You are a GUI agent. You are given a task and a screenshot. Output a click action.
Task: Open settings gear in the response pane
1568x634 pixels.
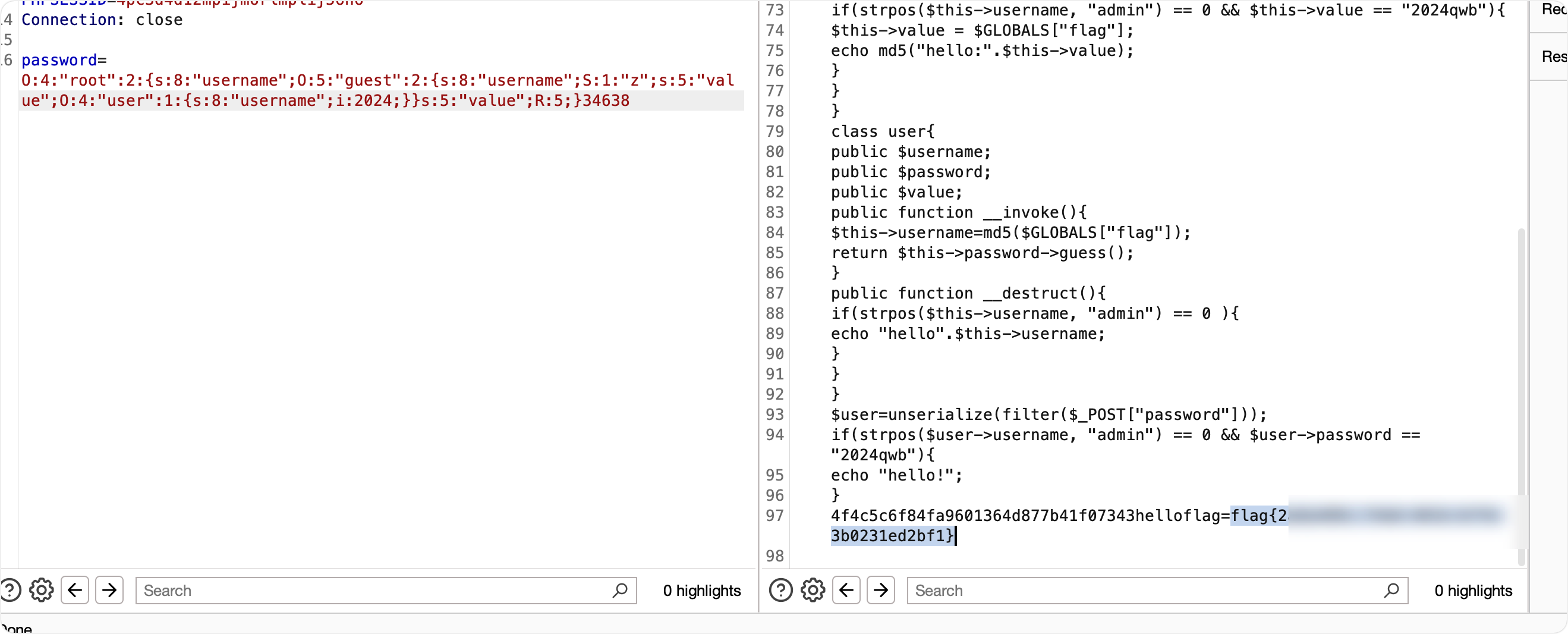pyautogui.click(x=813, y=590)
